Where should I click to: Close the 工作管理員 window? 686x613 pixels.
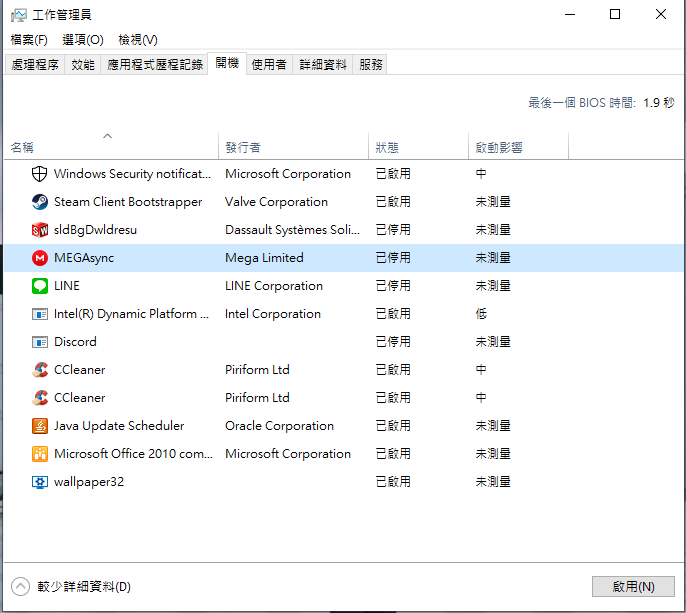click(x=661, y=14)
